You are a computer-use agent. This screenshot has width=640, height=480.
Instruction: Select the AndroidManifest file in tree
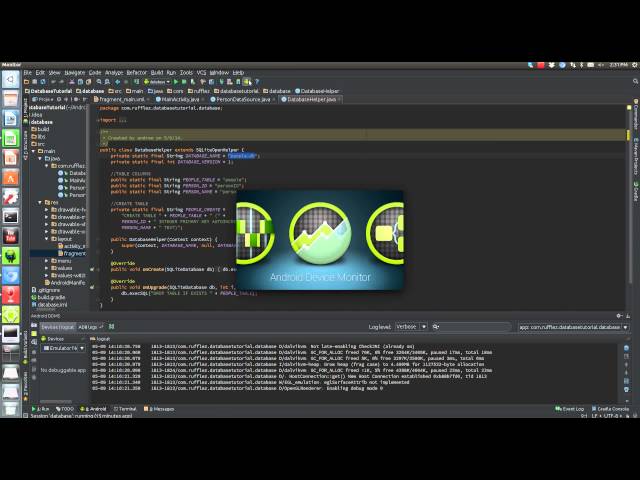coord(65,282)
